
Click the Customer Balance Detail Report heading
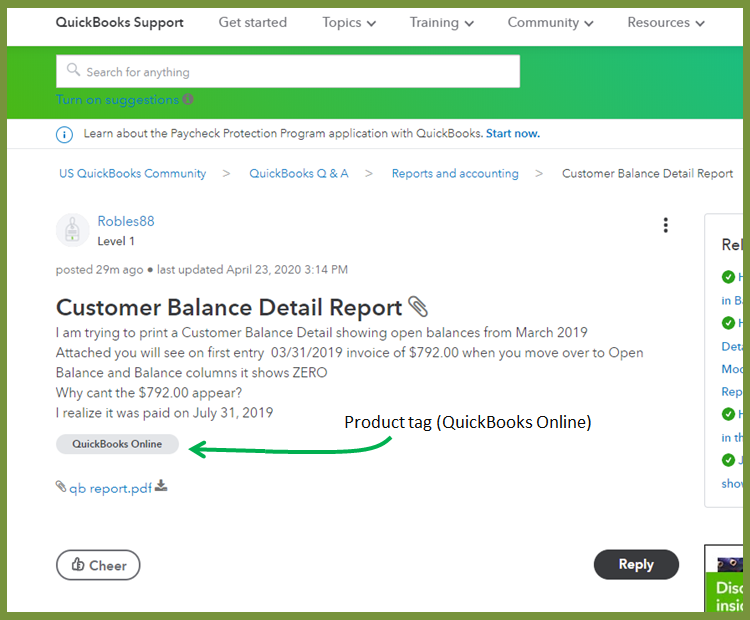(229, 307)
